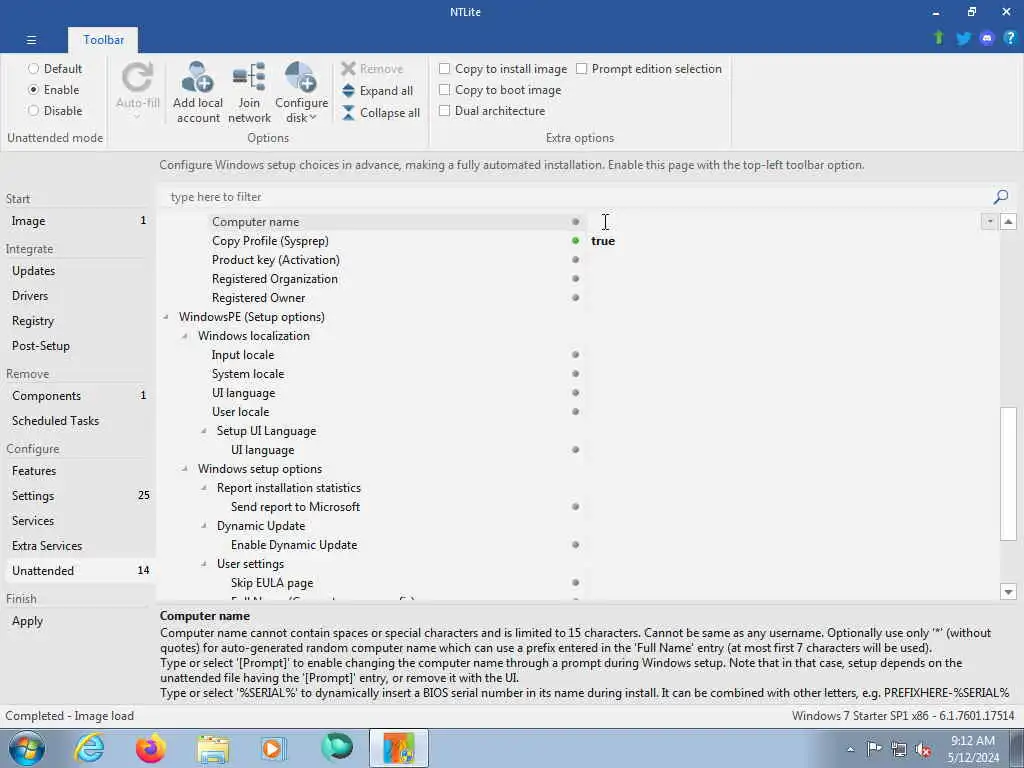
Task: Open Computer name value dropdown arrow
Action: (989, 221)
